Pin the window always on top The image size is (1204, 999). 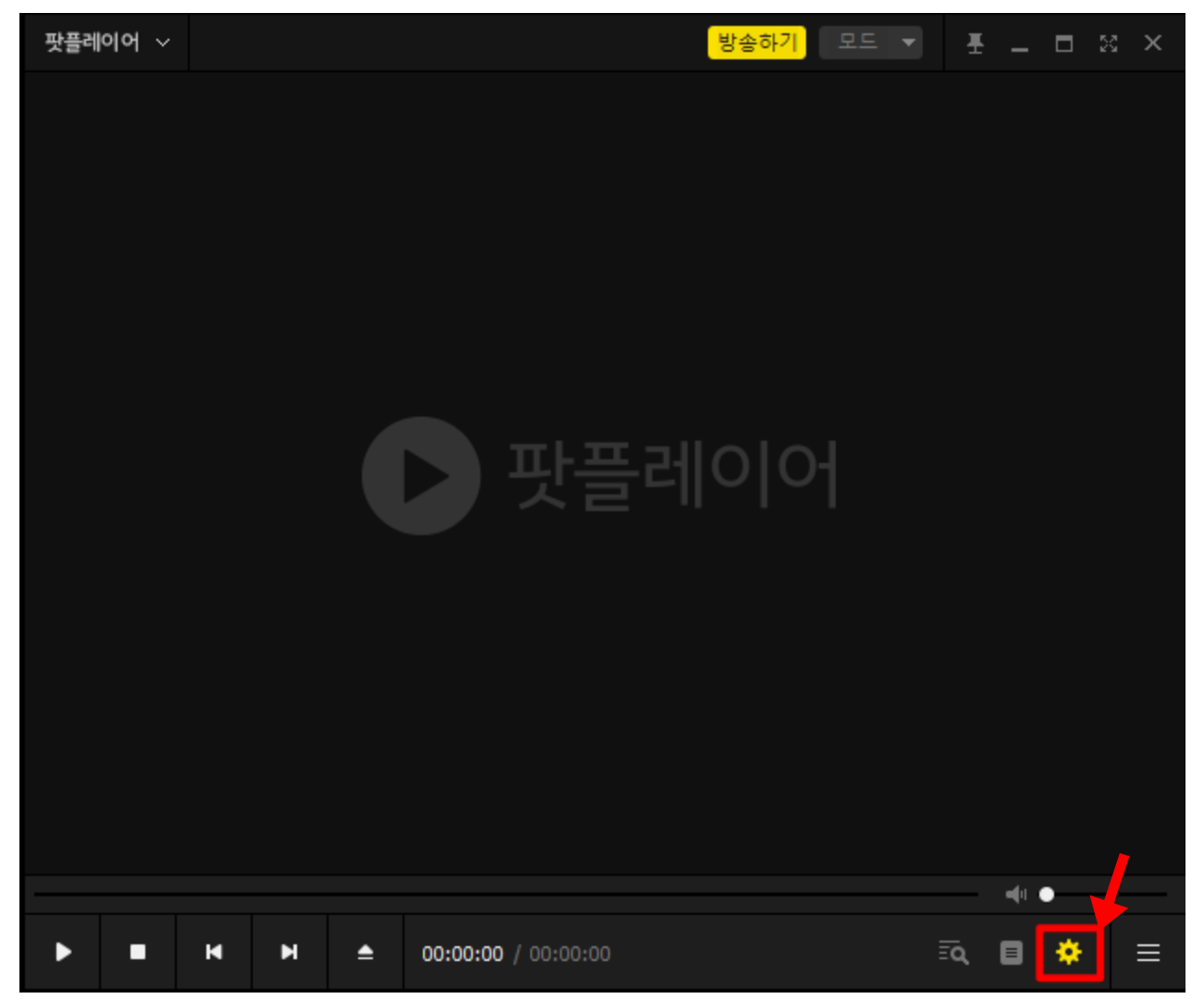coord(975,43)
